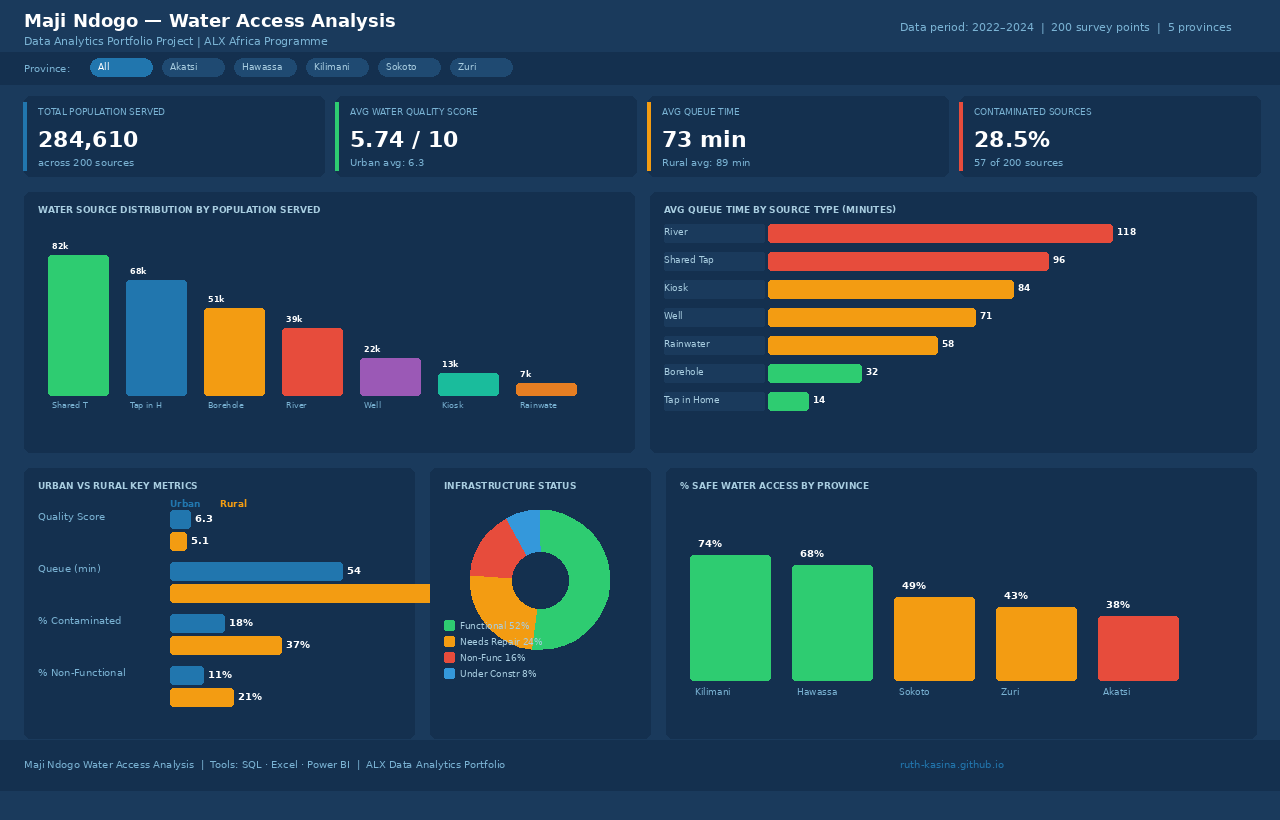Click the Avg Queue Time value 73 min

(704, 140)
